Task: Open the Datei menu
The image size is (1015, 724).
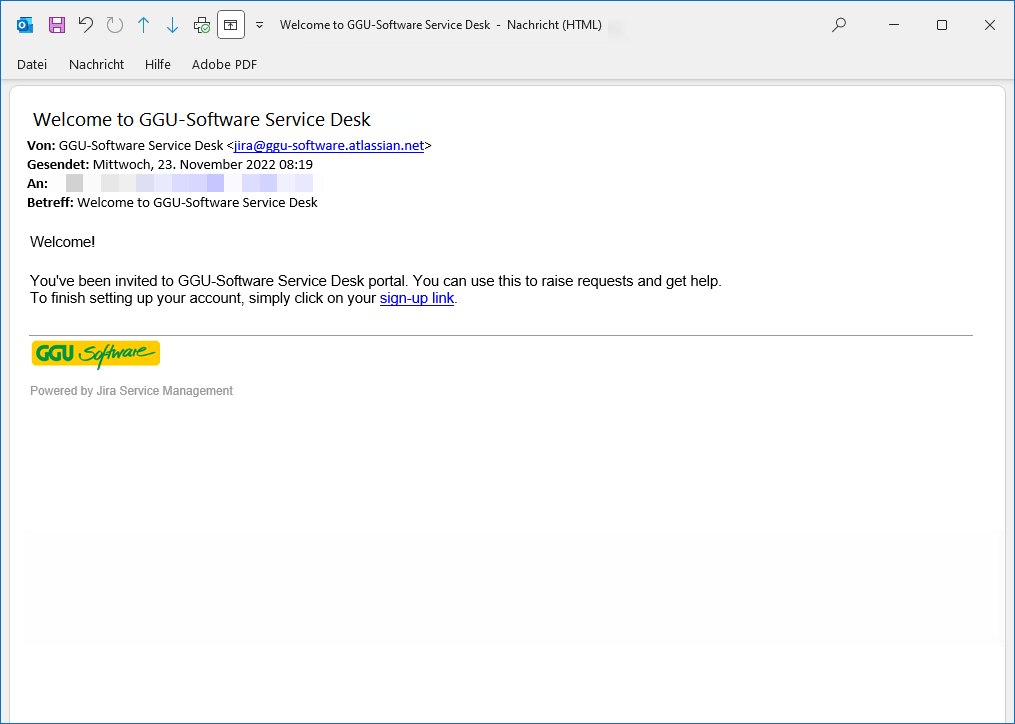Action: (32, 64)
